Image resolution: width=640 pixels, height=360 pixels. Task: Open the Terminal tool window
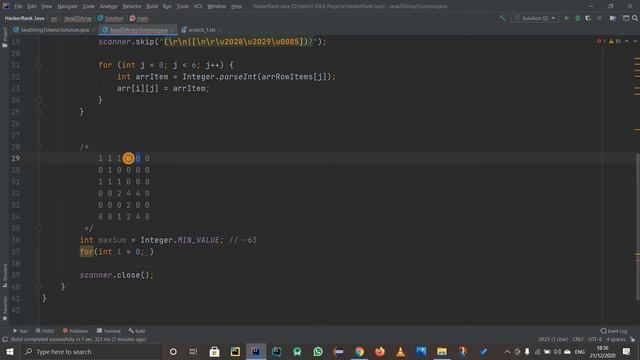click(x=109, y=331)
